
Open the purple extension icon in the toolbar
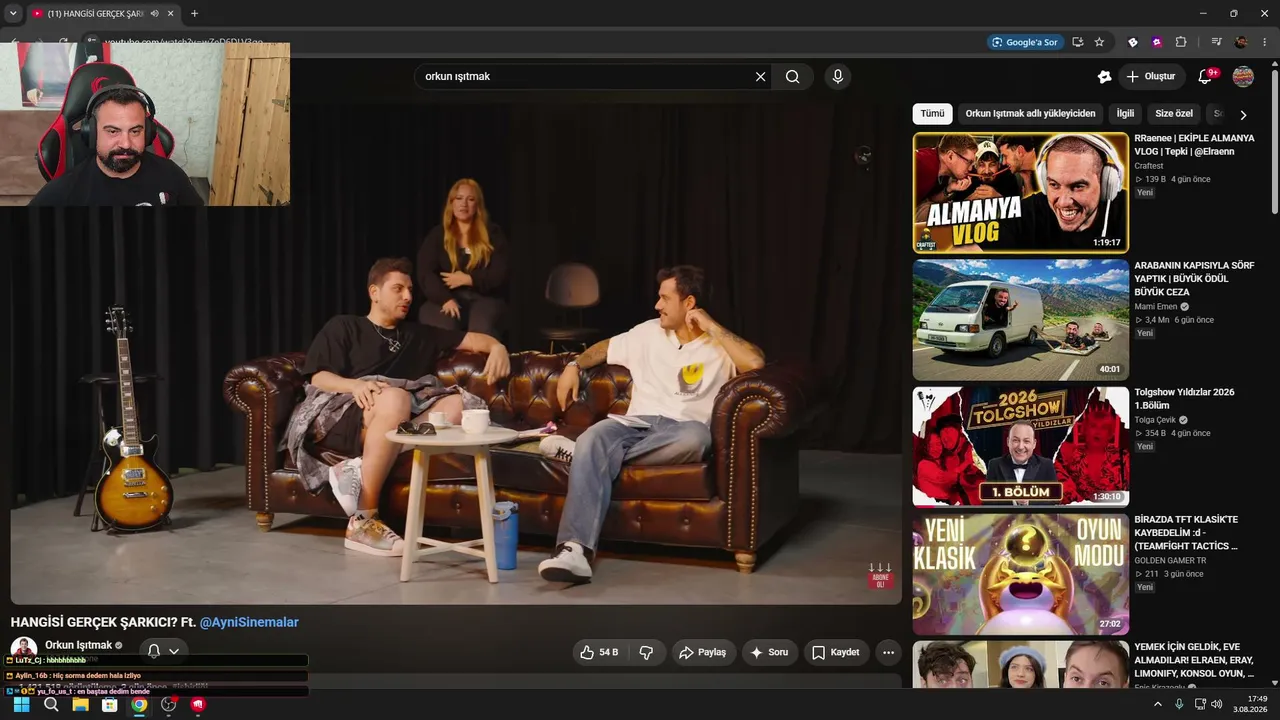(x=1156, y=42)
